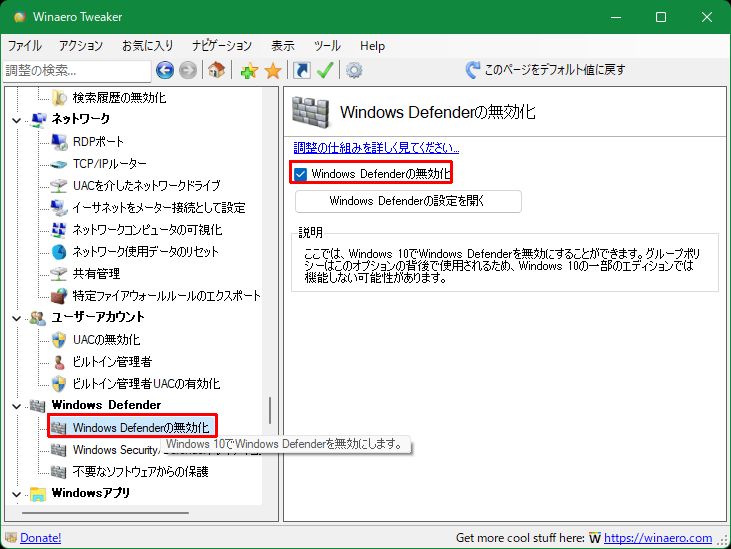Select ネットワーク使用データのリセット tree label
731x549 pixels.
[145, 252]
